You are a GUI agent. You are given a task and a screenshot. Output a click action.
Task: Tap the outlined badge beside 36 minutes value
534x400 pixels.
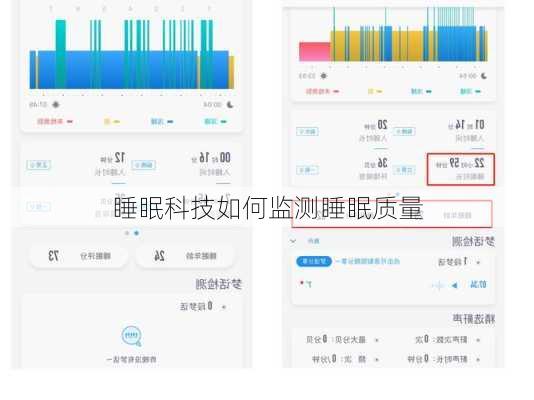click(x=404, y=170)
